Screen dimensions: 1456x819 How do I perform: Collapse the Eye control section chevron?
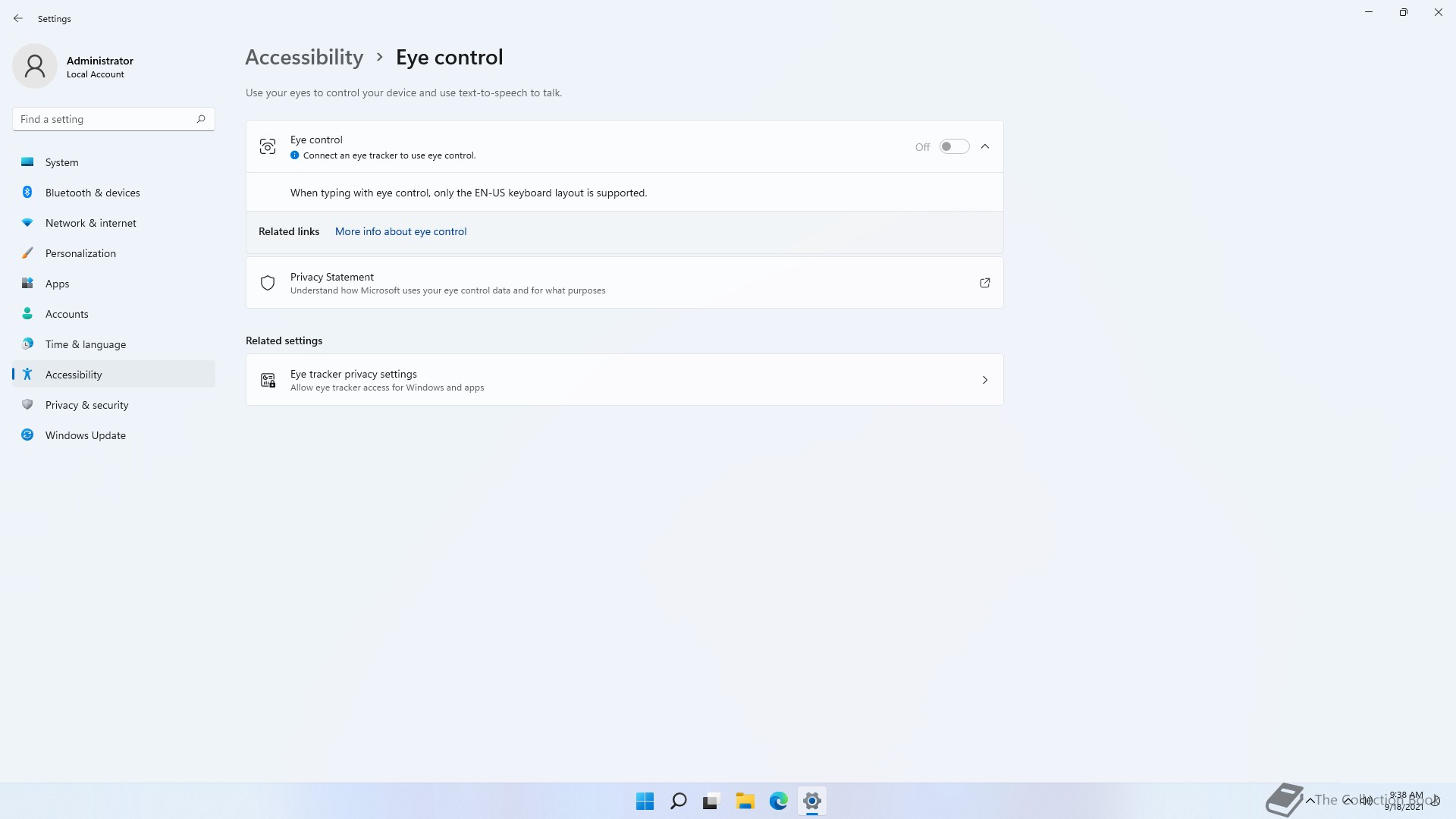[984, 147]
